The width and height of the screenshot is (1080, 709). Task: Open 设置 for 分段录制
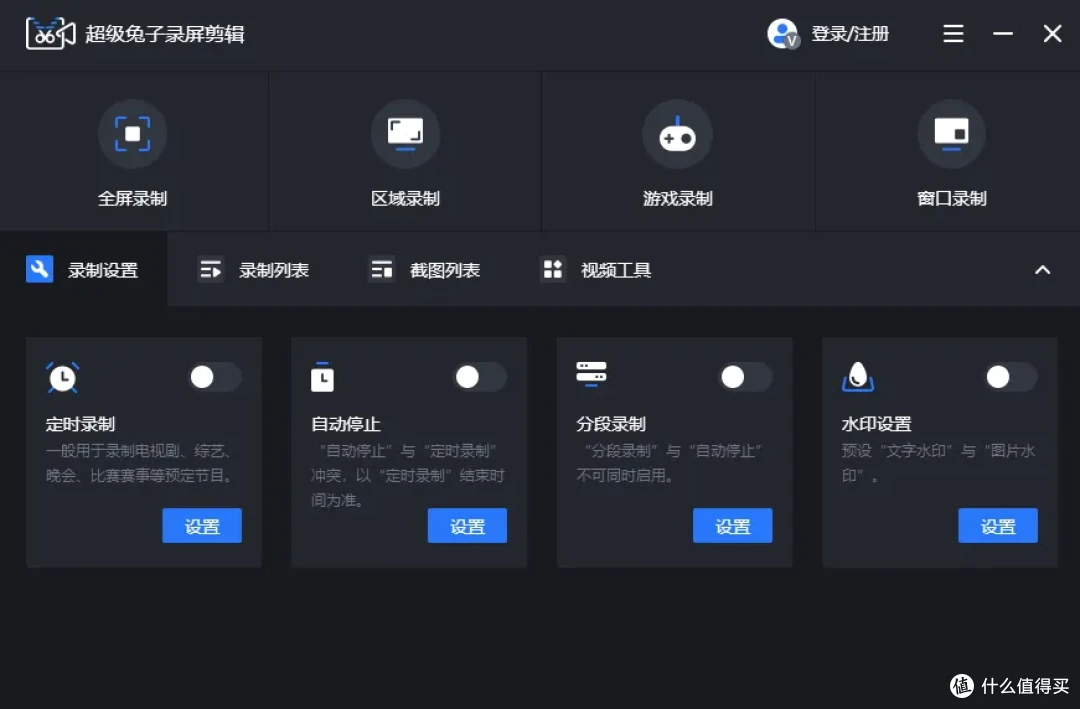732,526
